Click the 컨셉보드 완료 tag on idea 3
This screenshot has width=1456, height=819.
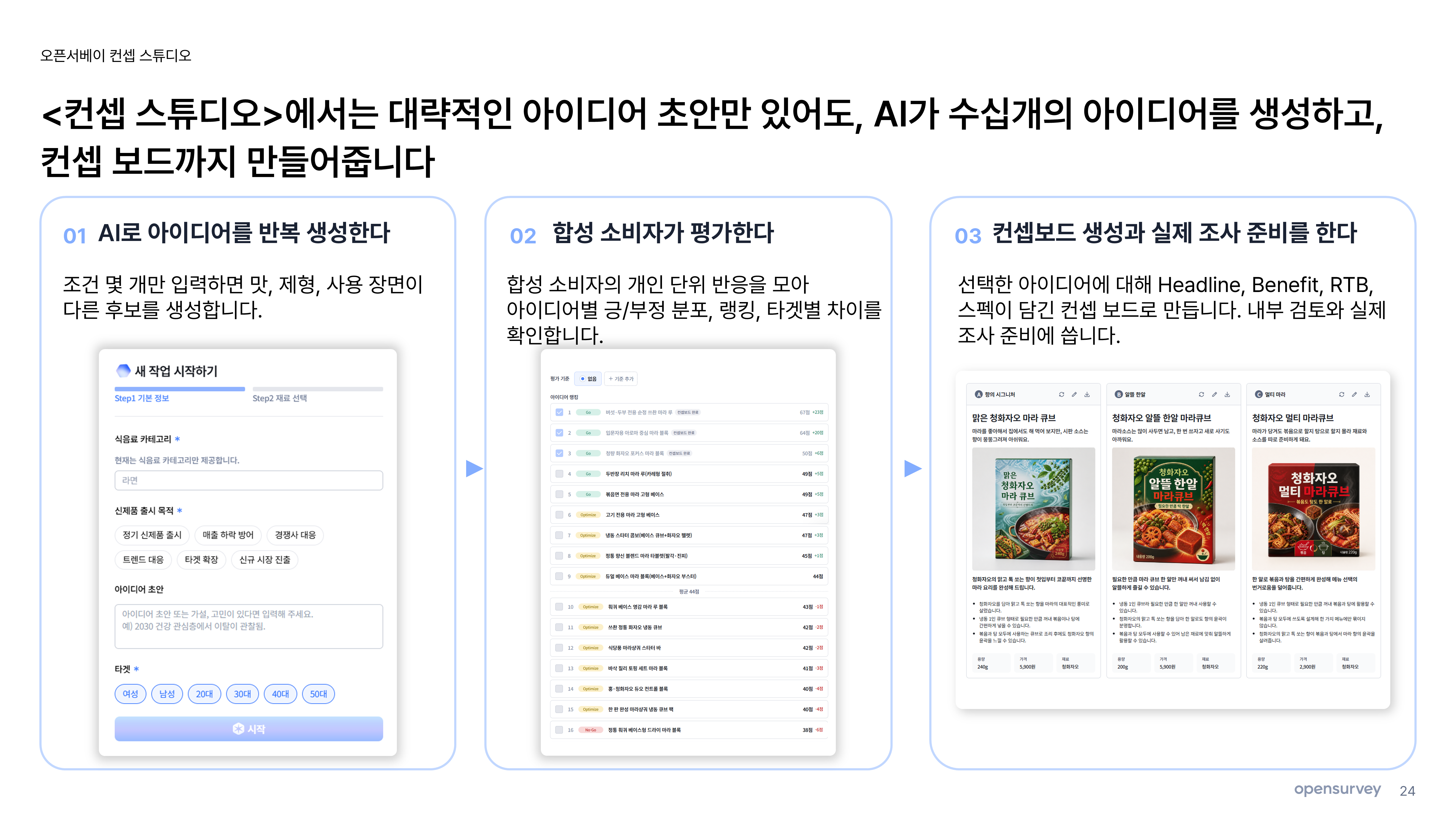(x=679, y=453)
